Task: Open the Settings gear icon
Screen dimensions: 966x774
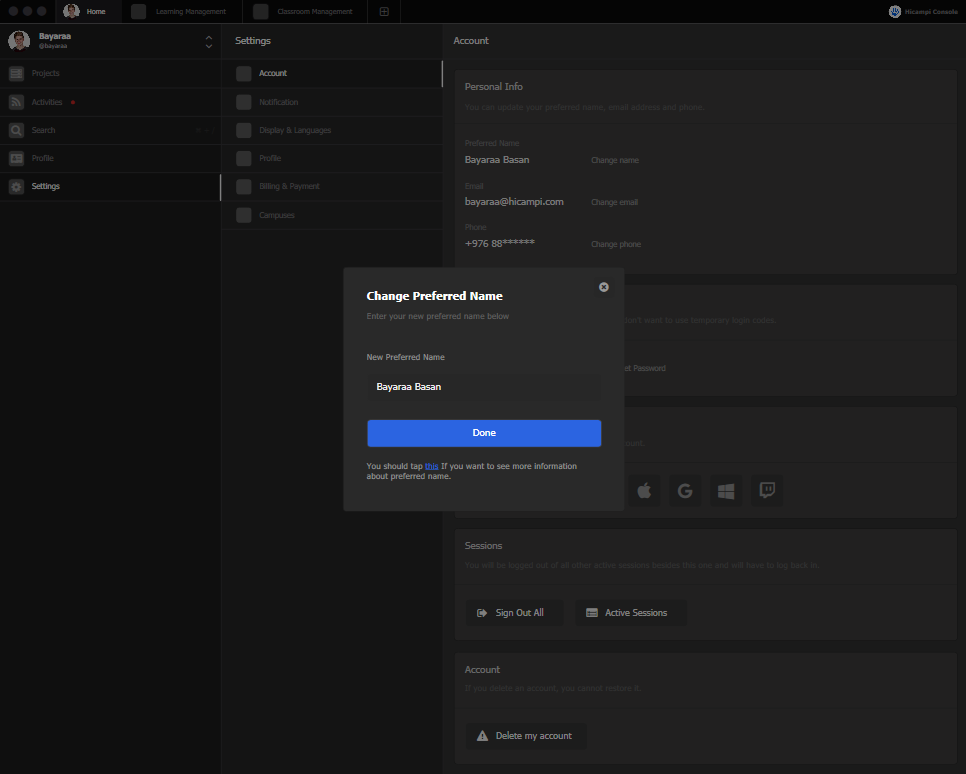Action: [x=16, y=186]
